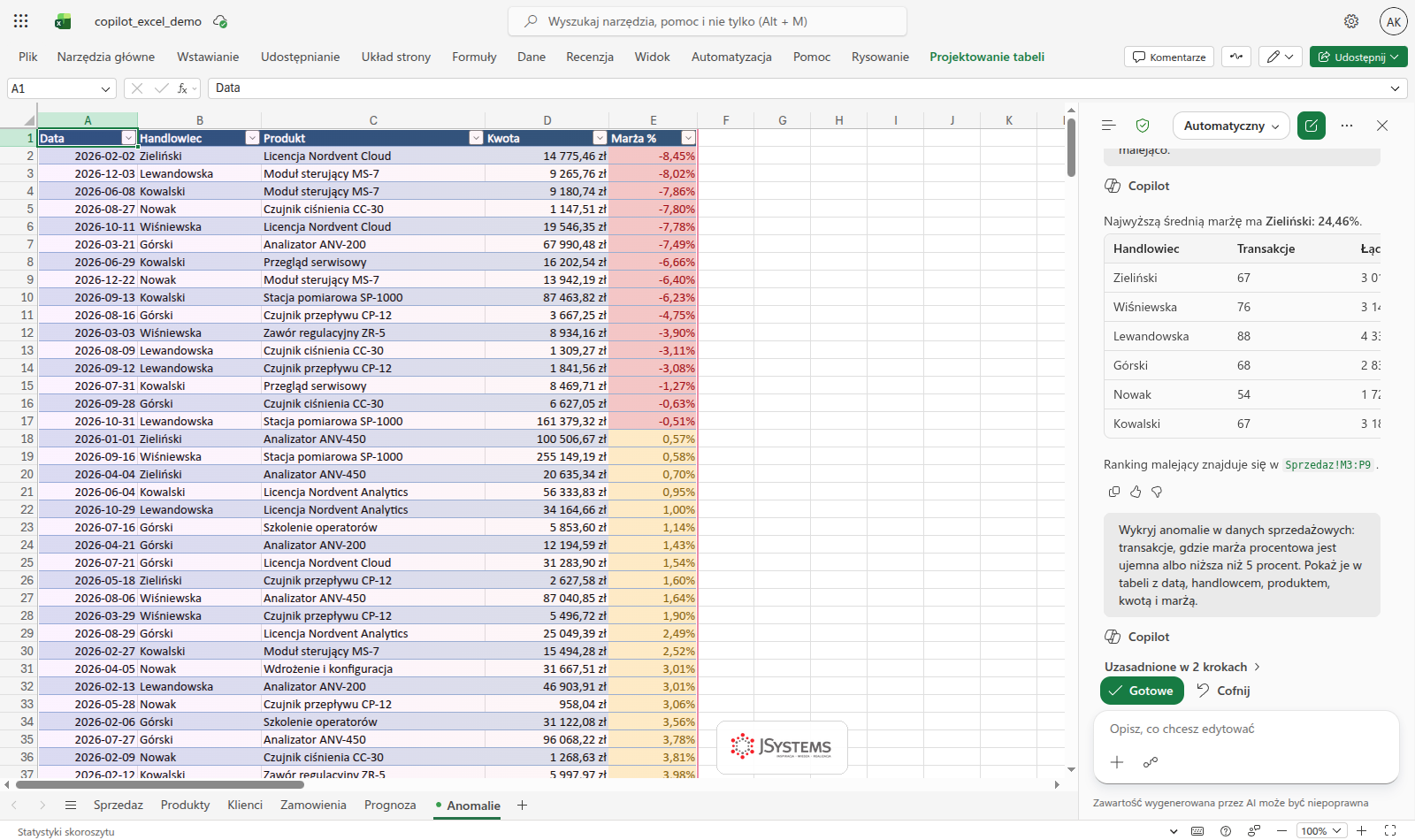Click the select-all corner triangle
The width and height of the screenshot is (1415, 840).
(29, 120)
